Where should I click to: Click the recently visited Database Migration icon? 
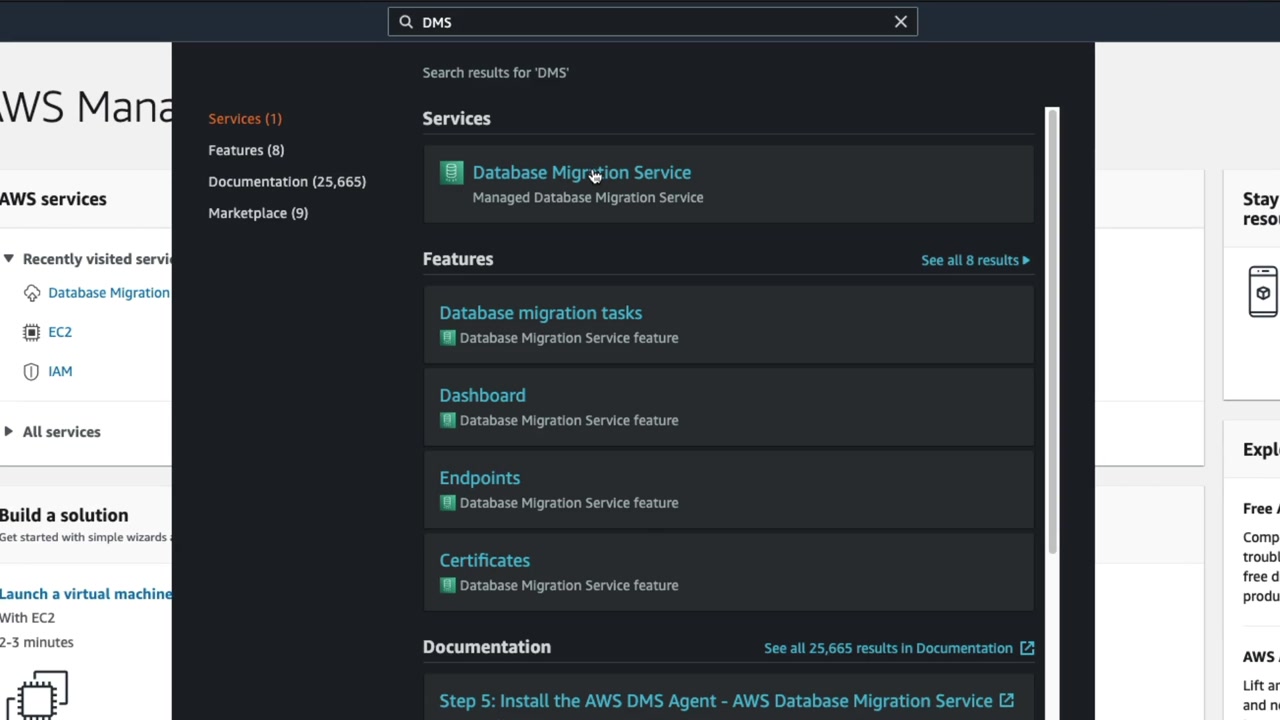[x=32, y=293]
